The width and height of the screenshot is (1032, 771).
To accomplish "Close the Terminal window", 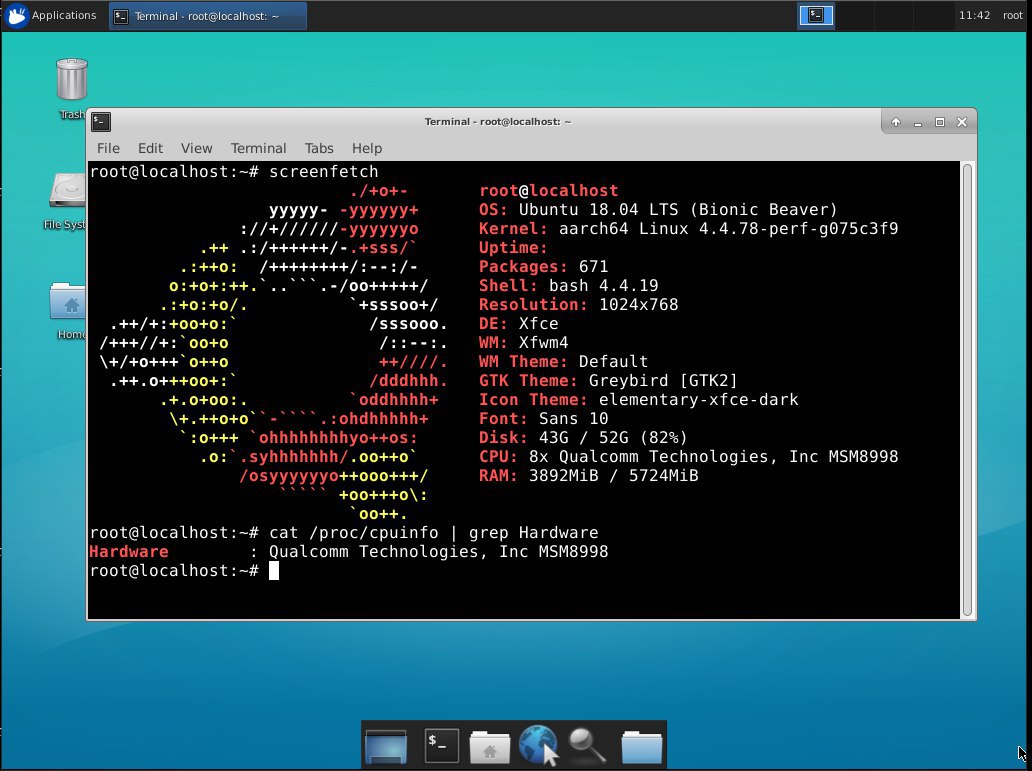I will pyautogui.click(x=962, y=122).
